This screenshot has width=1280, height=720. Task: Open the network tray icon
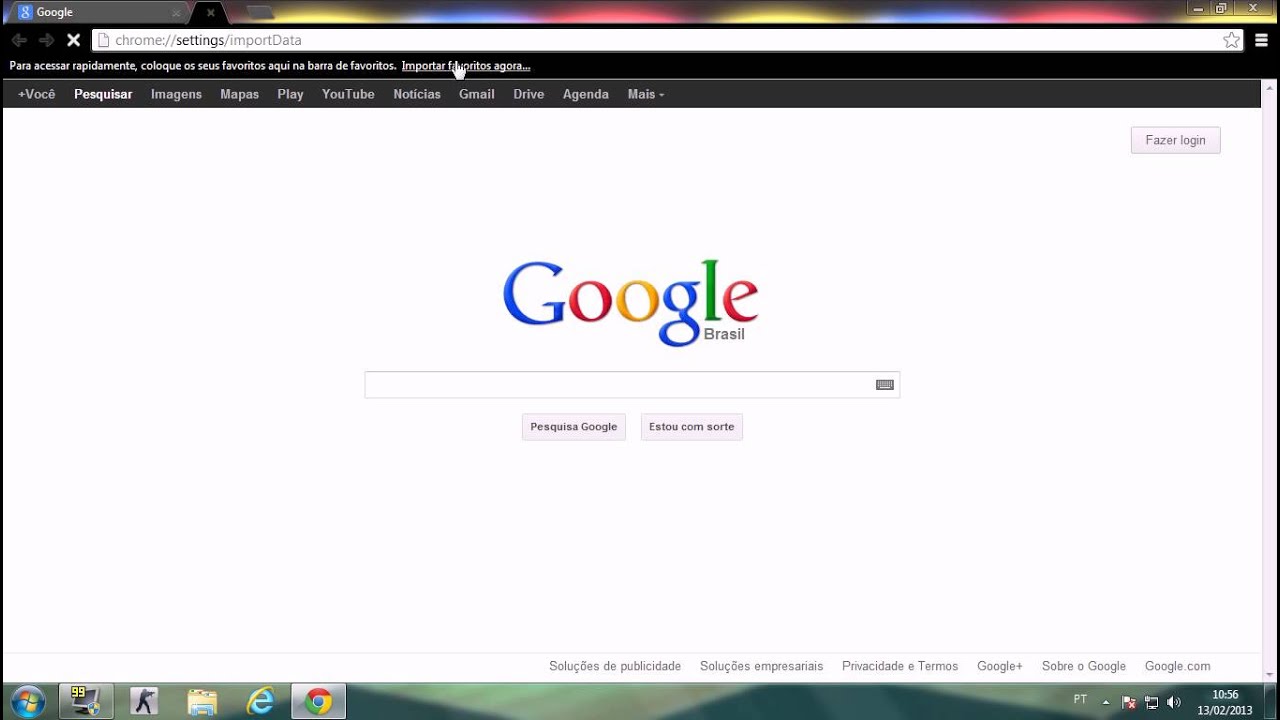1151,702
